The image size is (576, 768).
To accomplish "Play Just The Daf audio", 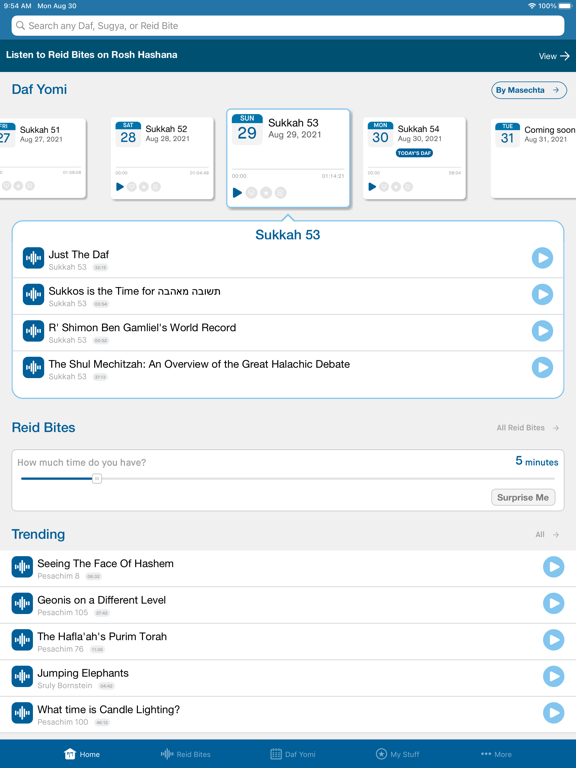I will [x=542, y=258].
